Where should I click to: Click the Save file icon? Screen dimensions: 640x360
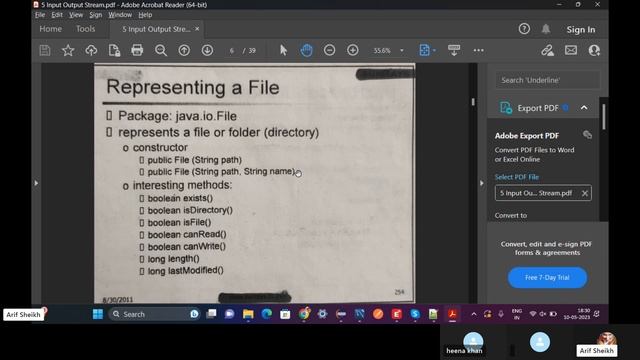click(45, 51)
